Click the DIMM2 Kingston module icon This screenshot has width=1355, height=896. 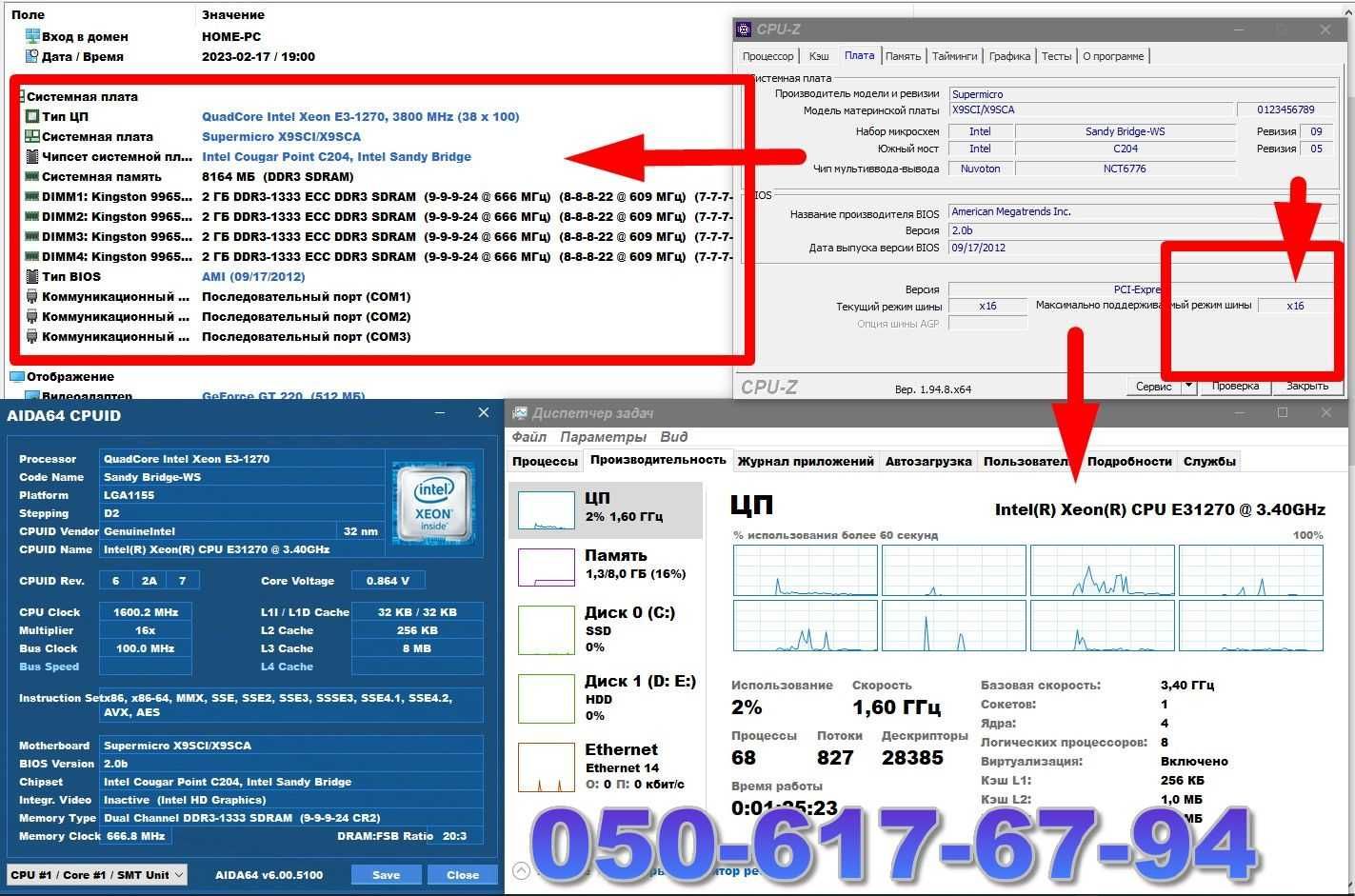point(32,217)
